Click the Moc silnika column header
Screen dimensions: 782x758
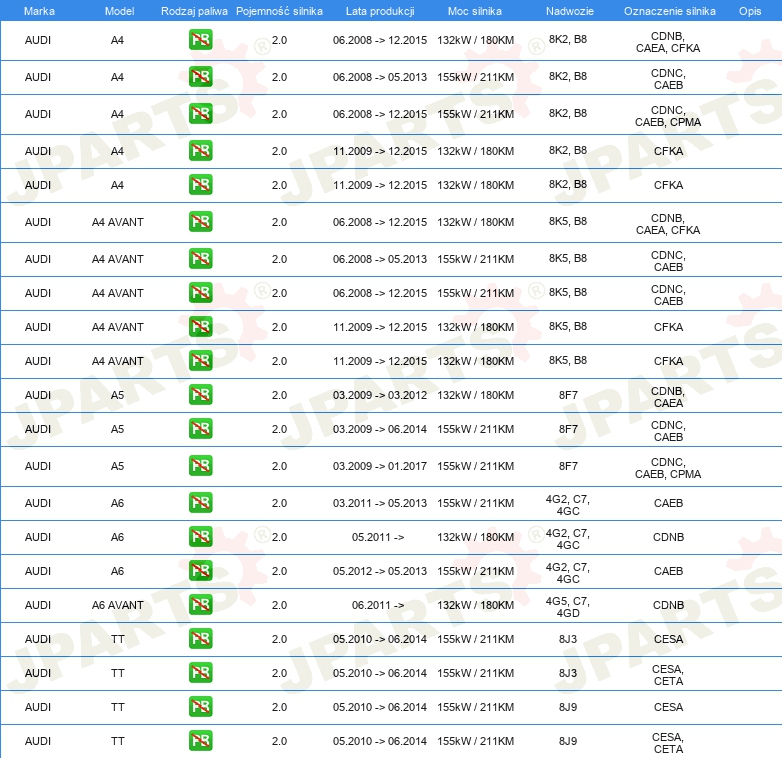tap(475, 10)
